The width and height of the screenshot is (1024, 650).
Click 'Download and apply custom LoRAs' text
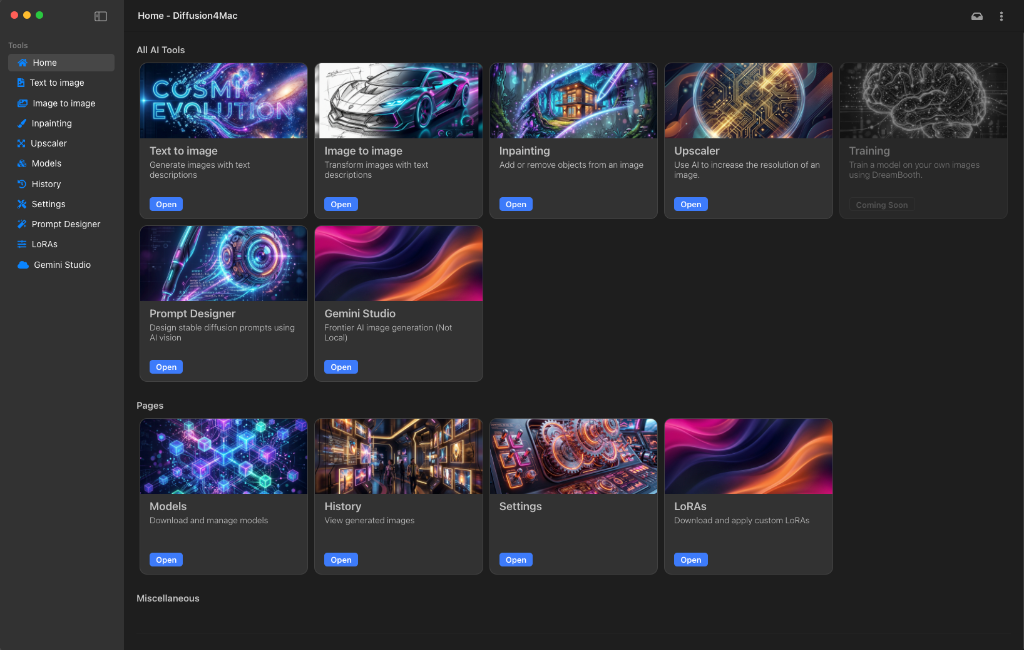pyautogui.click(x=742, y=521)
